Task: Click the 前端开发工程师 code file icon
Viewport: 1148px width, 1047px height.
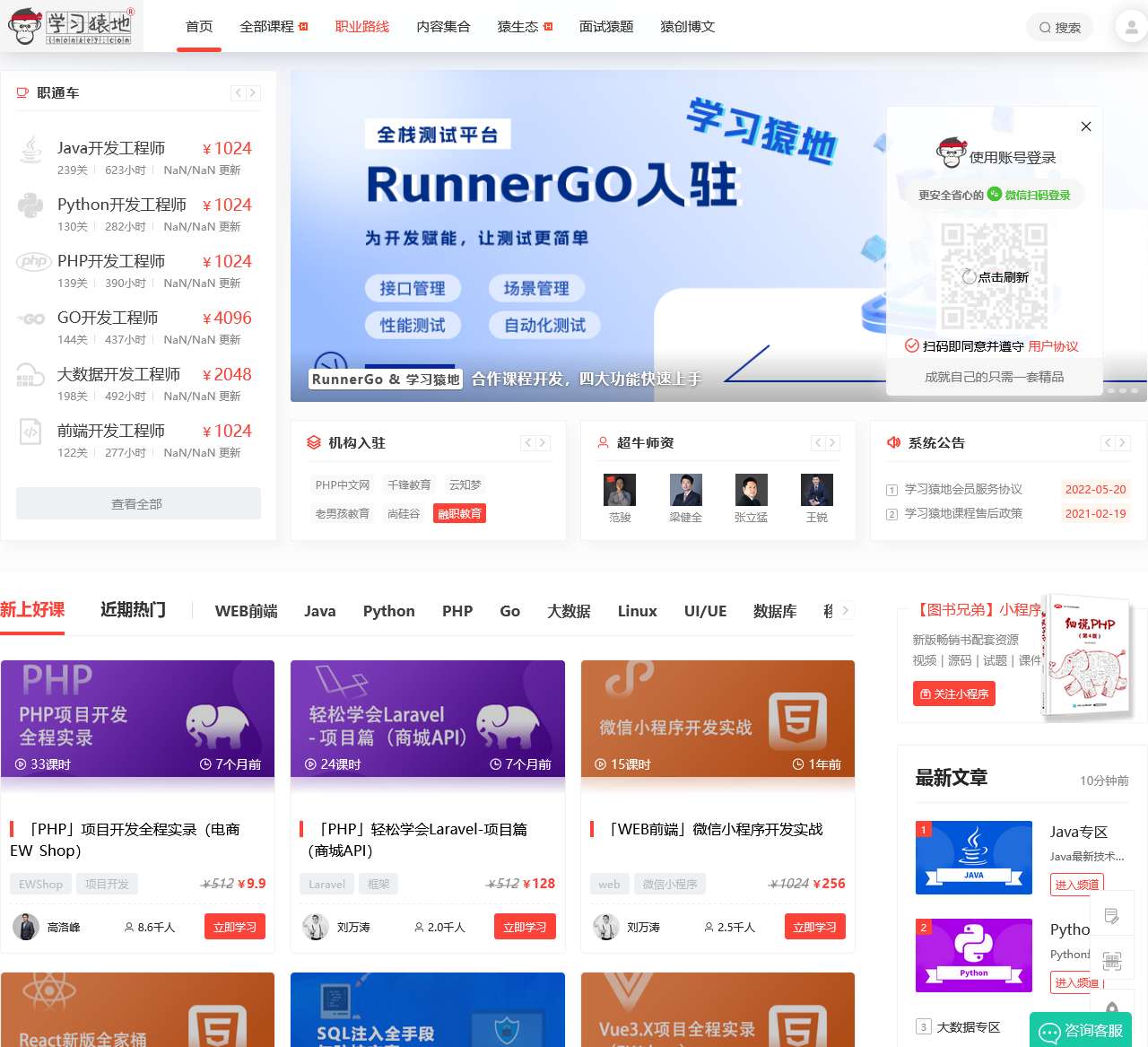Action: 30,432
